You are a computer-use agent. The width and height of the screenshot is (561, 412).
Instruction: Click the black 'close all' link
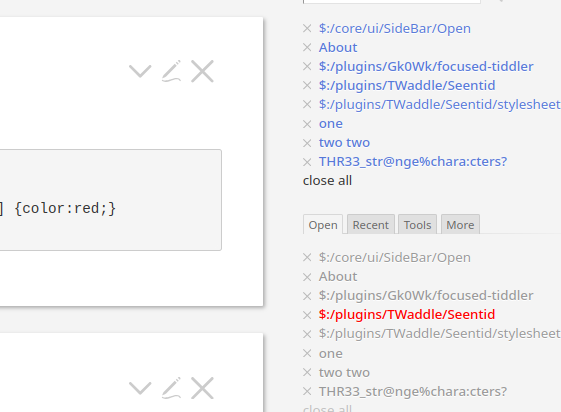pos(327,181)
